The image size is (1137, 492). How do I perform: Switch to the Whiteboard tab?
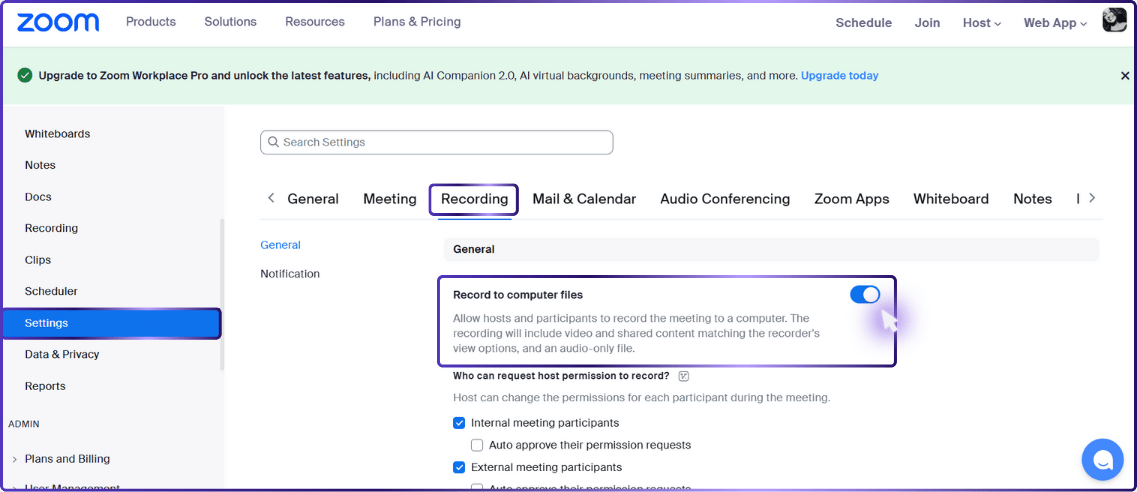[951, 199]
